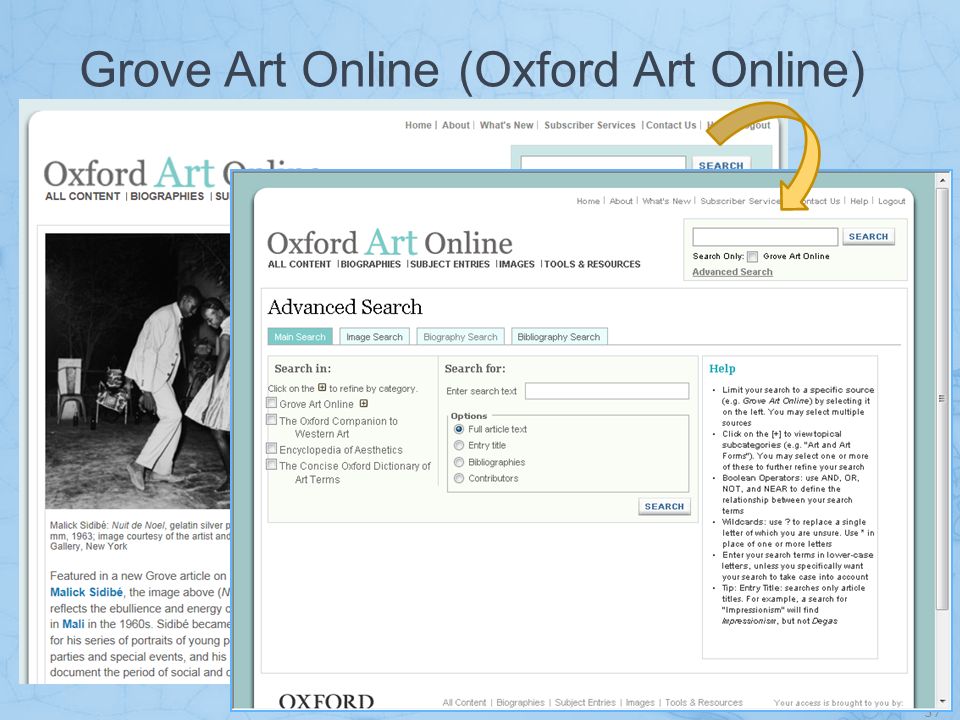Check Encyclopedia of Aesthetics checkbox

[272, 449]
